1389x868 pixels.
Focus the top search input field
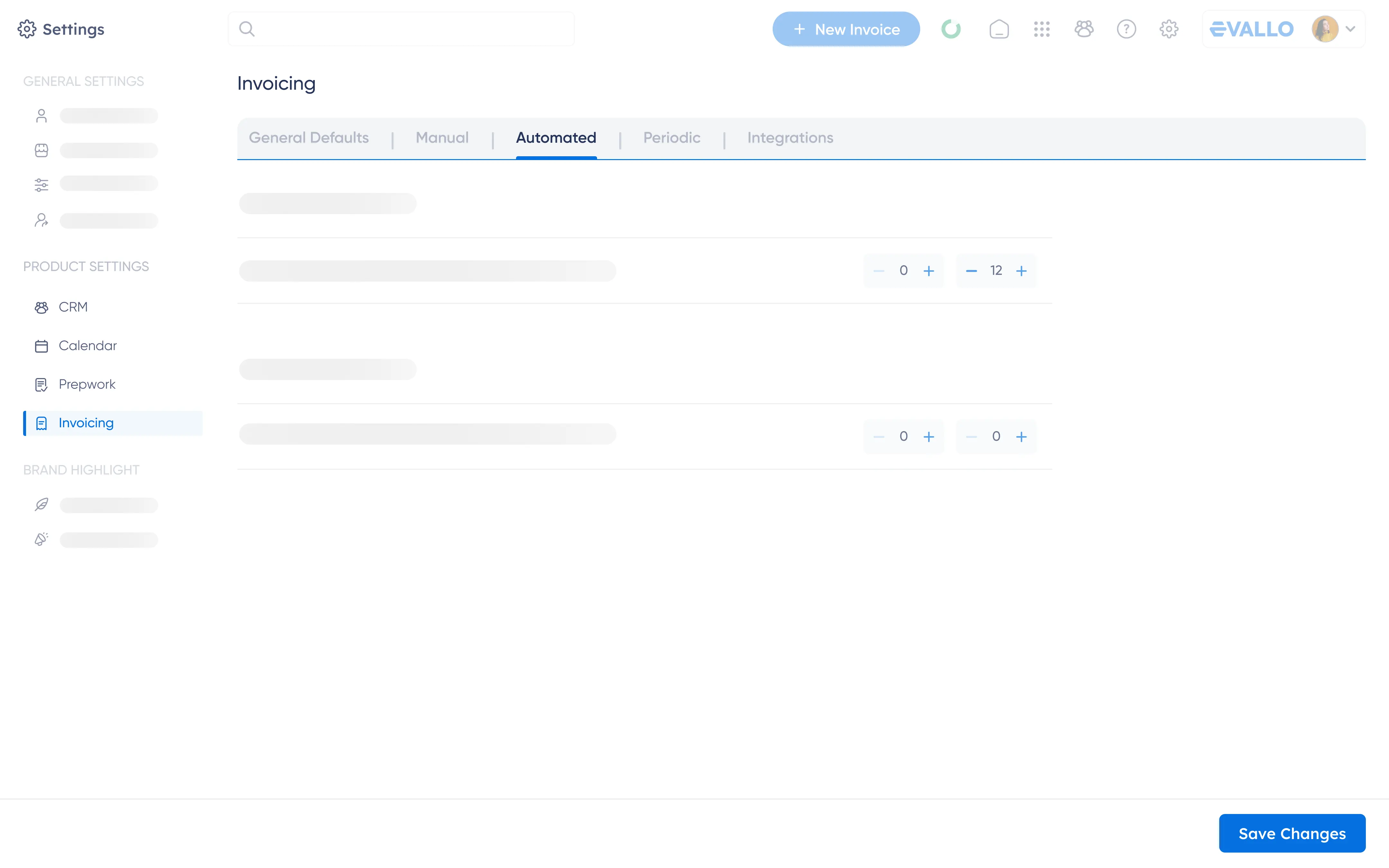[413, 29]
